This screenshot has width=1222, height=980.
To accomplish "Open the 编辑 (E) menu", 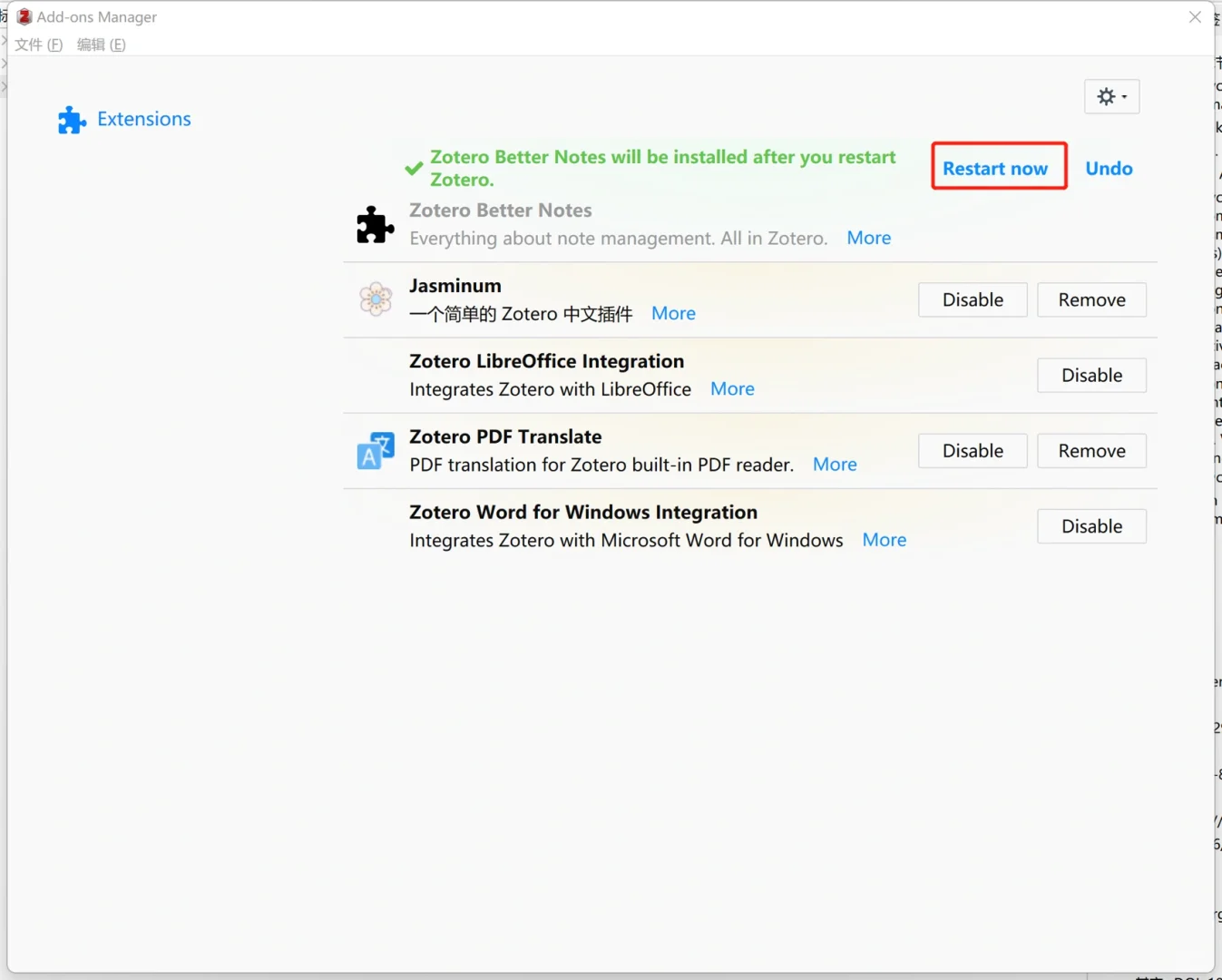I will click(x=102, y=44).
